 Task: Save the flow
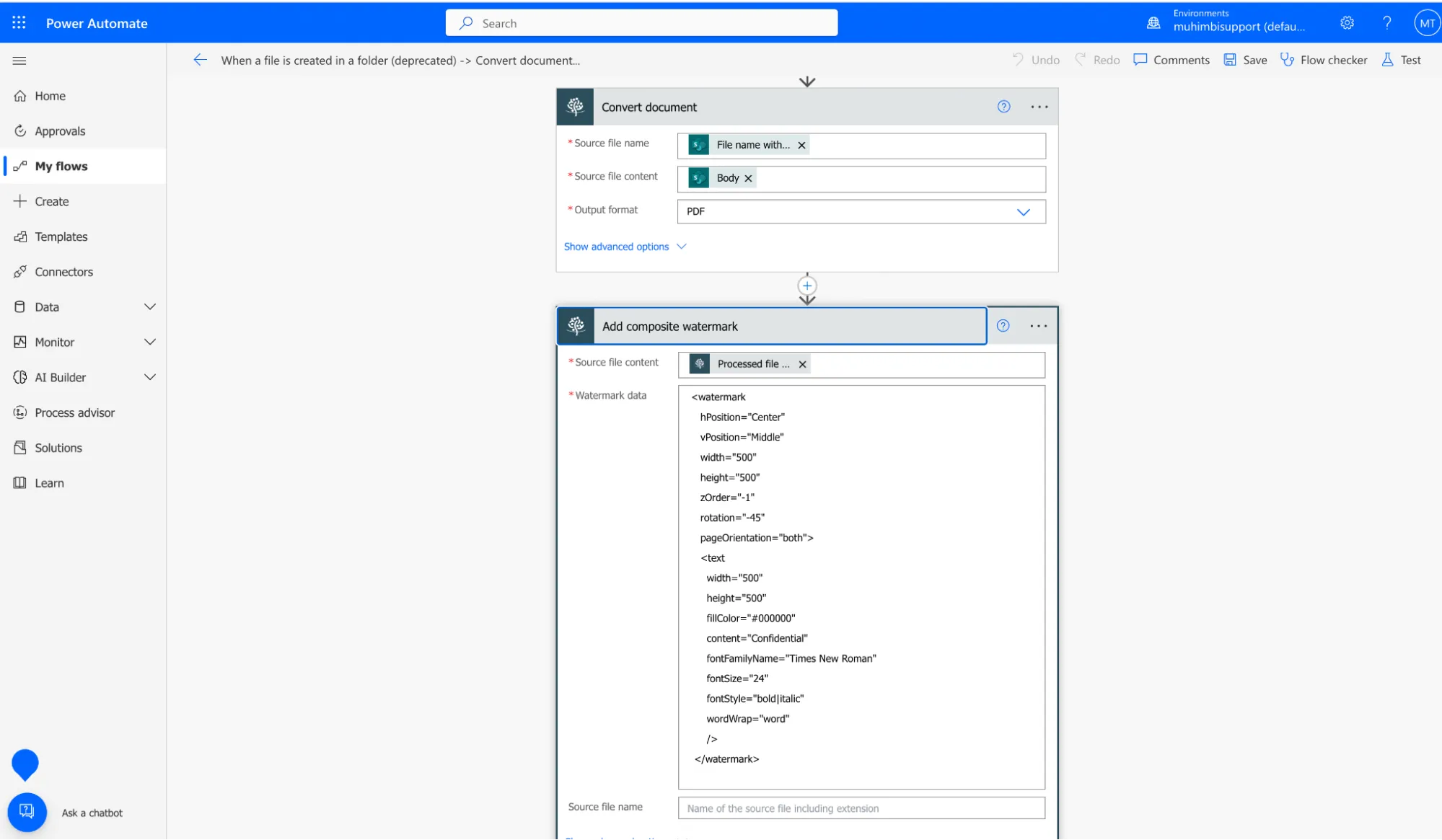pyautogui.click(x=1244, y=60)
